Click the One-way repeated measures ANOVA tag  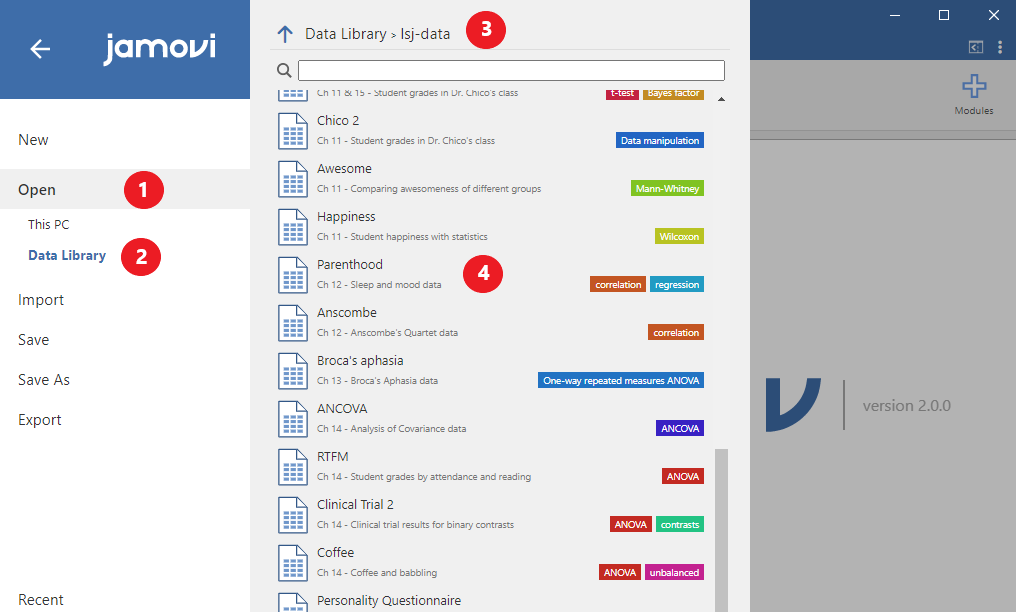621,380
